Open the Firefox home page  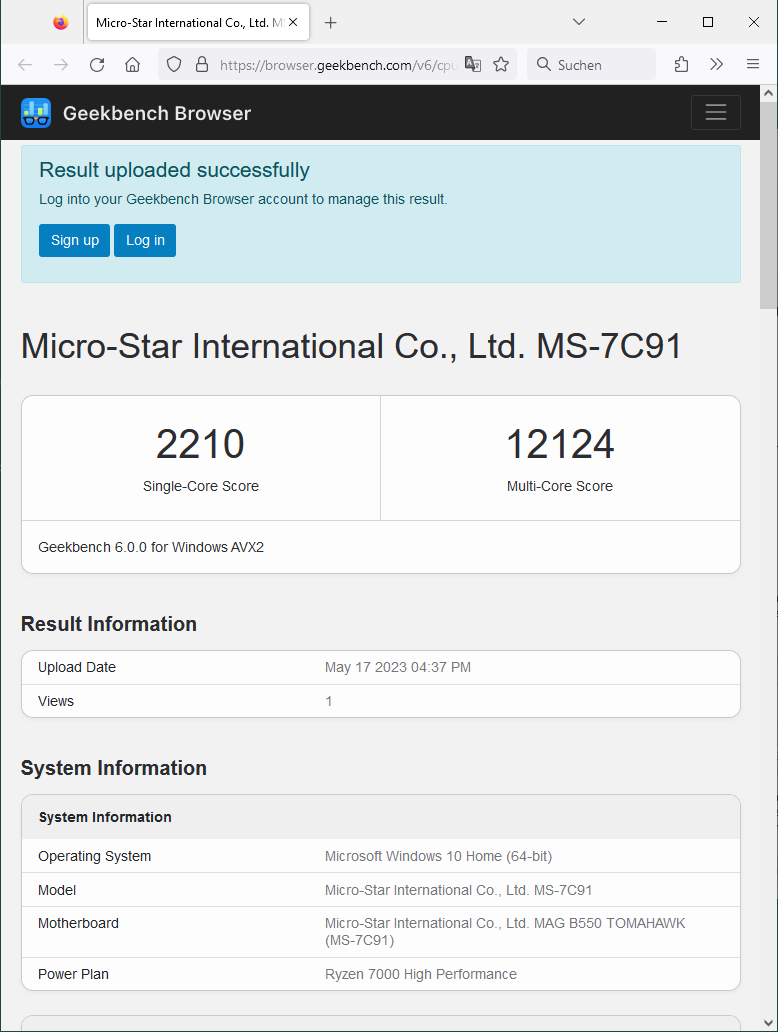[x=132, y=64]
